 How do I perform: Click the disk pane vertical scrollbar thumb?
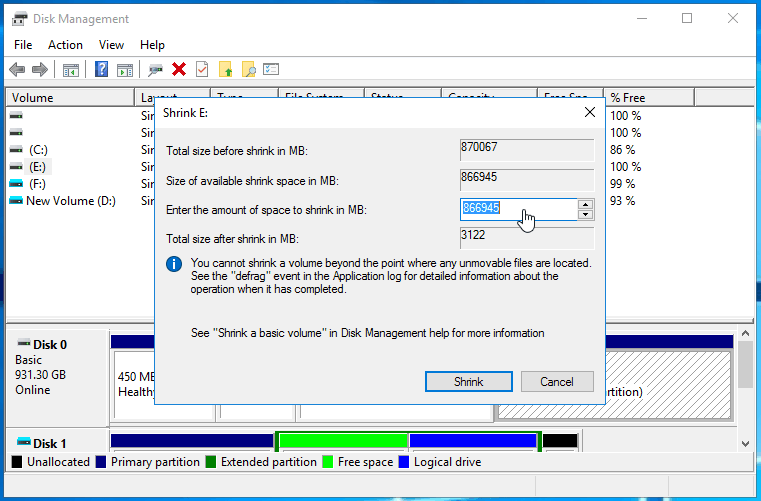745,365
